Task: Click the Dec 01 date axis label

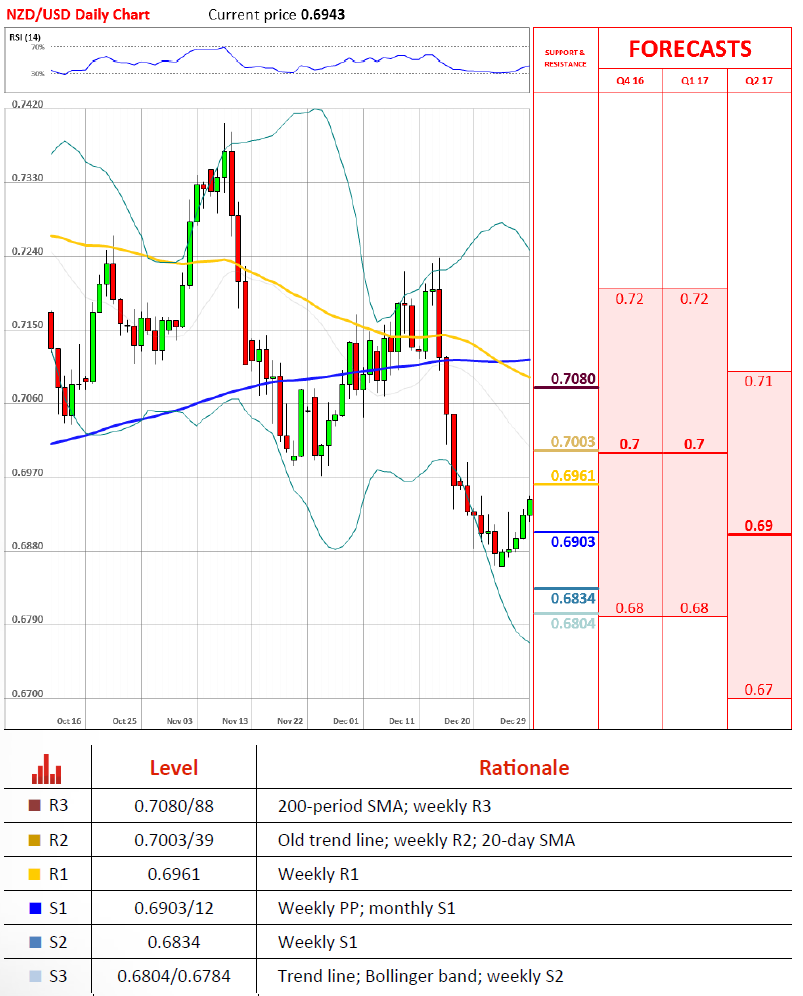Action: [x=346, y=721]
